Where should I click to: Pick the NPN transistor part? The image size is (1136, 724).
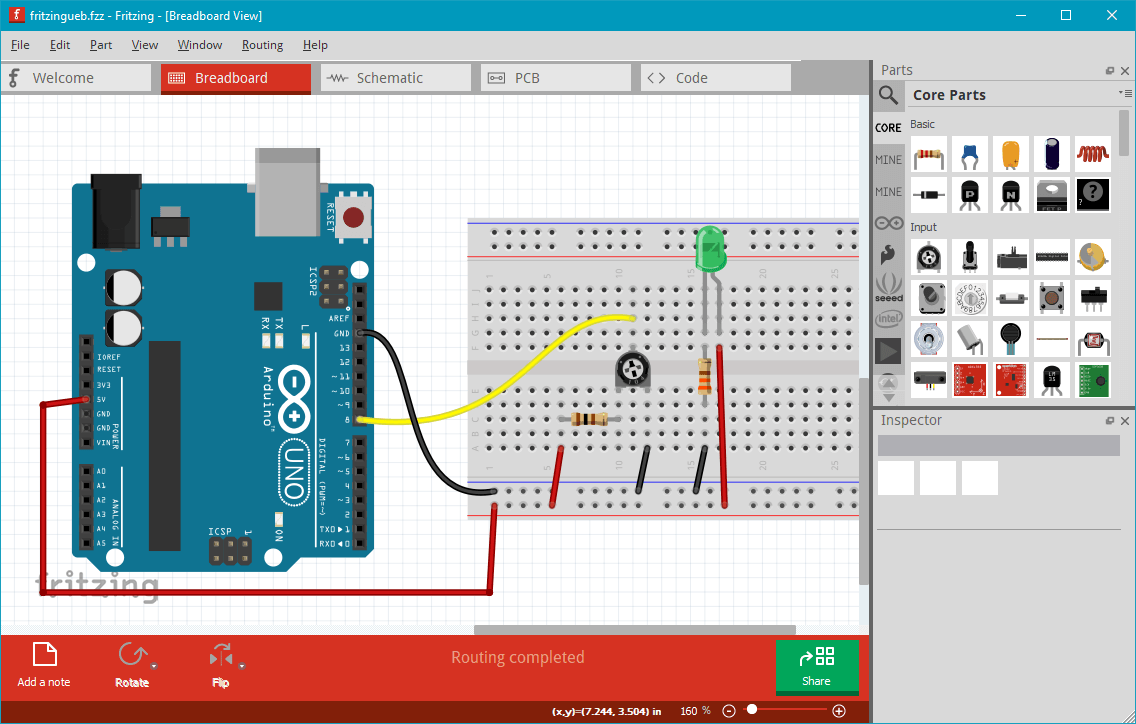pos(1011,195)
